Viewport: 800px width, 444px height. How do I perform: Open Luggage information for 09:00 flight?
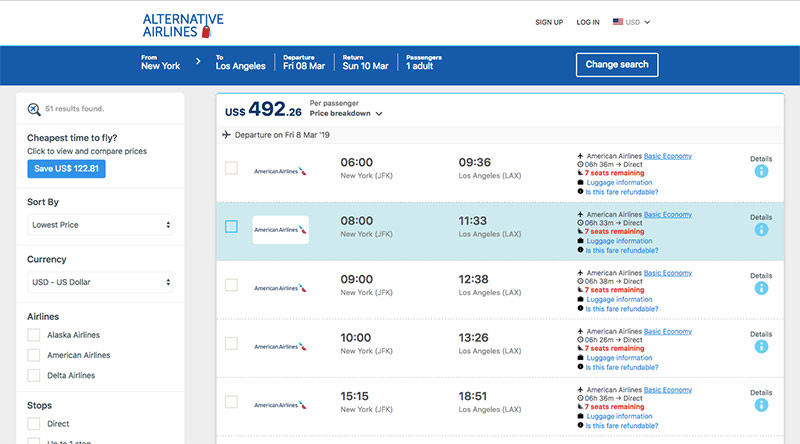point(619,300)
